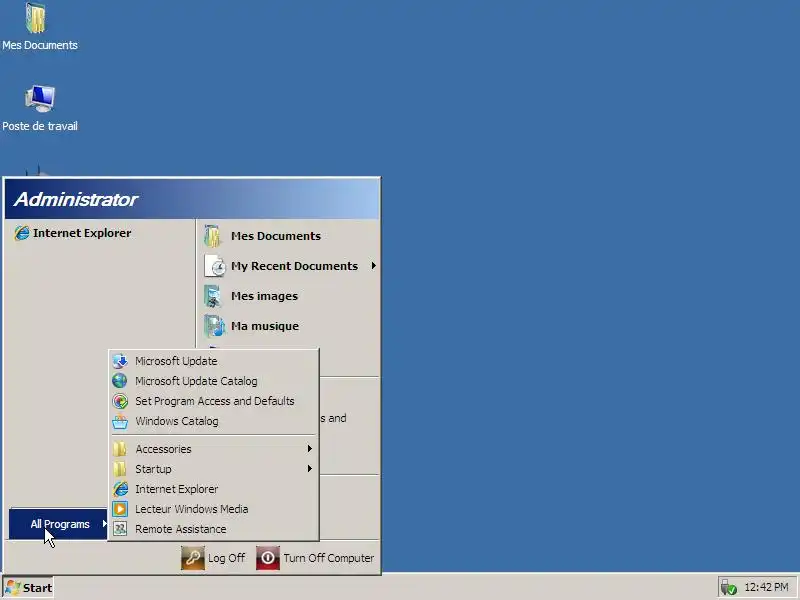Click Internet Explorer label in All Programs
The height and width of the screenshot is (600, 800).
(177, 489)
